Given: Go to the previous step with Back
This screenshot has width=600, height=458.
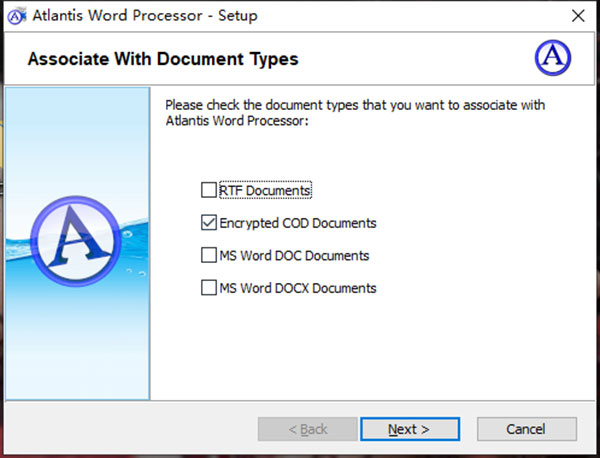Looking at the screenshot, I should 308,429.
